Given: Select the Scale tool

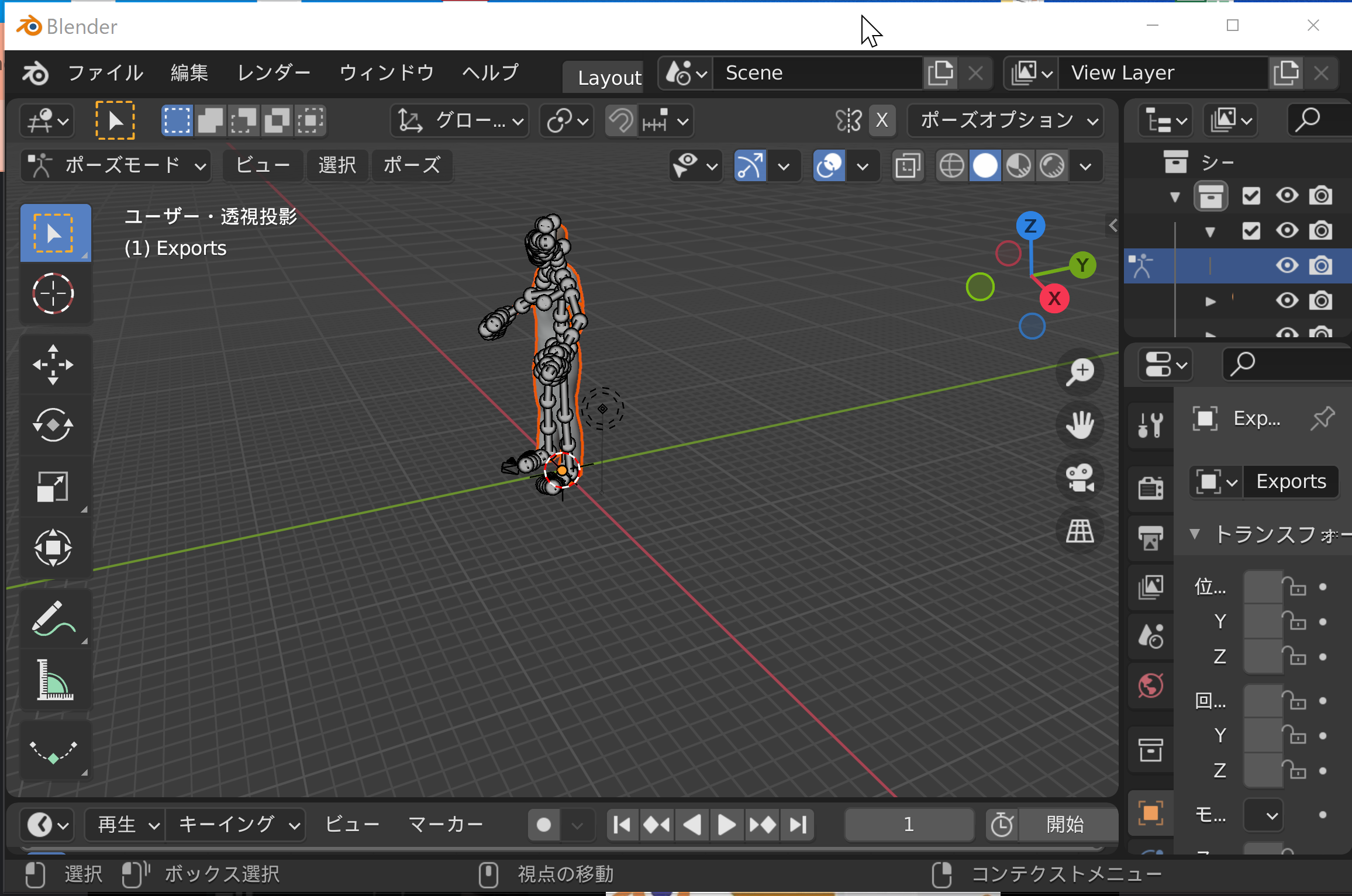Looking at the screenshot, I should tap(53, 486).
